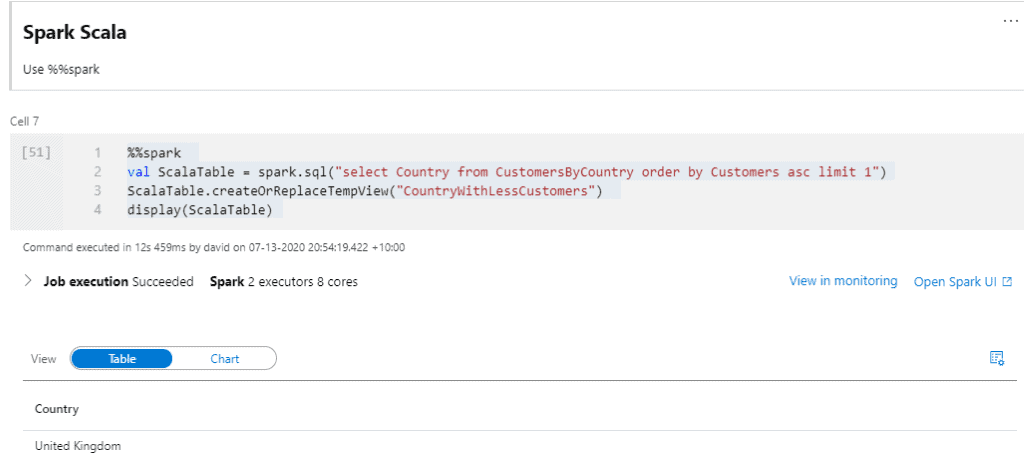Open table view options settings icon

tap(997, 357)
